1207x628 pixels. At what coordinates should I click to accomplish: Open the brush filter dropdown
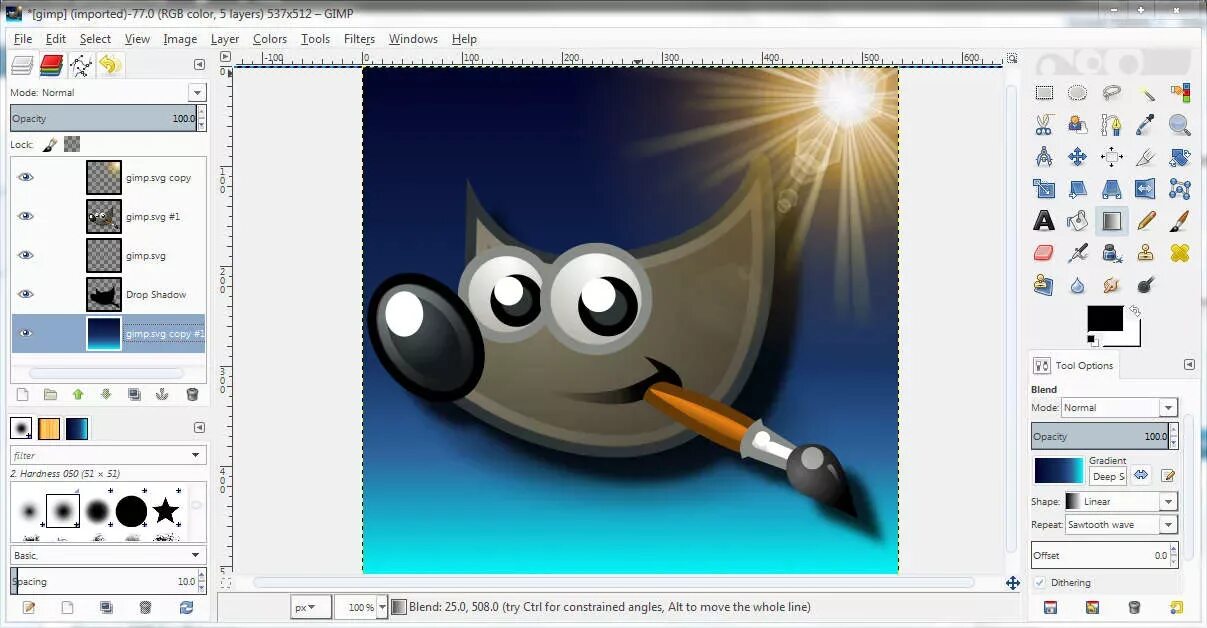tap(197, 455)
